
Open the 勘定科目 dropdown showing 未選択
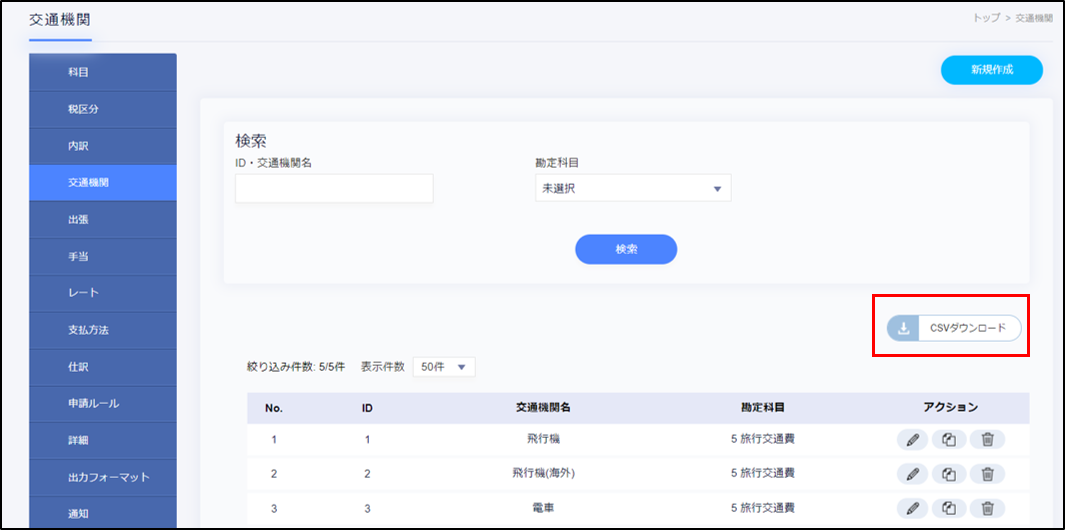633,188
